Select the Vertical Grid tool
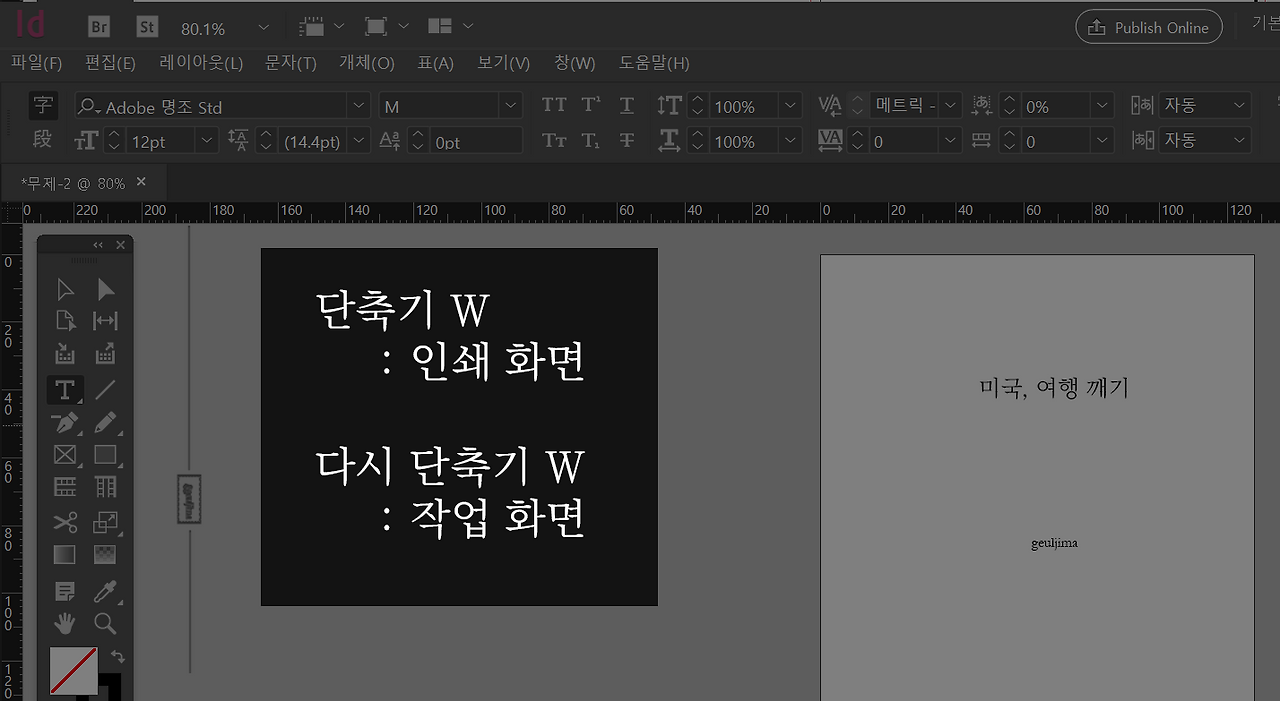 (x=105, y=487)
